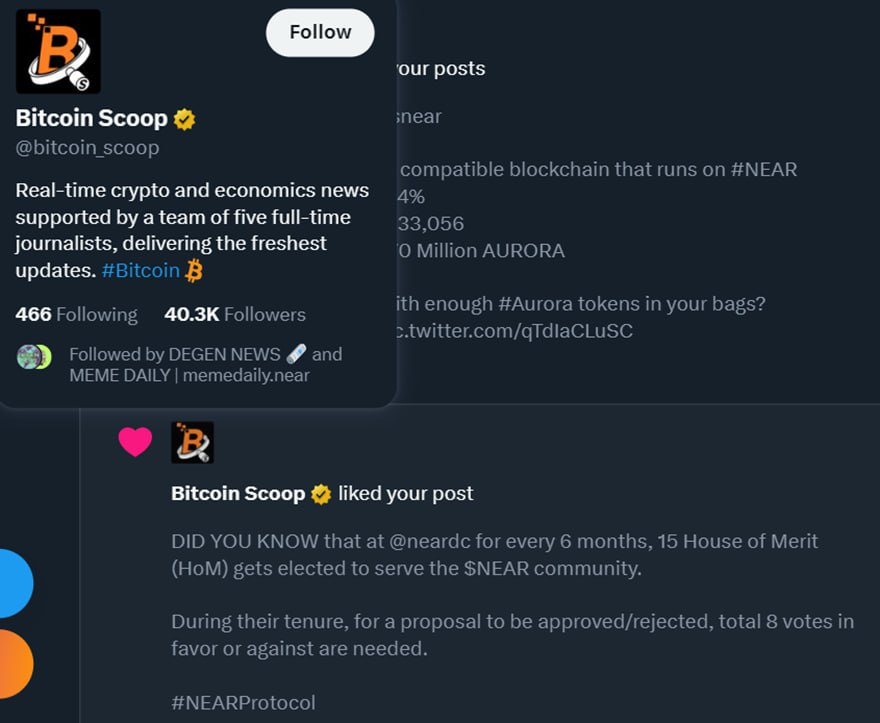The image size is (880, 723).
Task: Click Bitcoin Scoop name in hover card
Action: tap(91, 119)
